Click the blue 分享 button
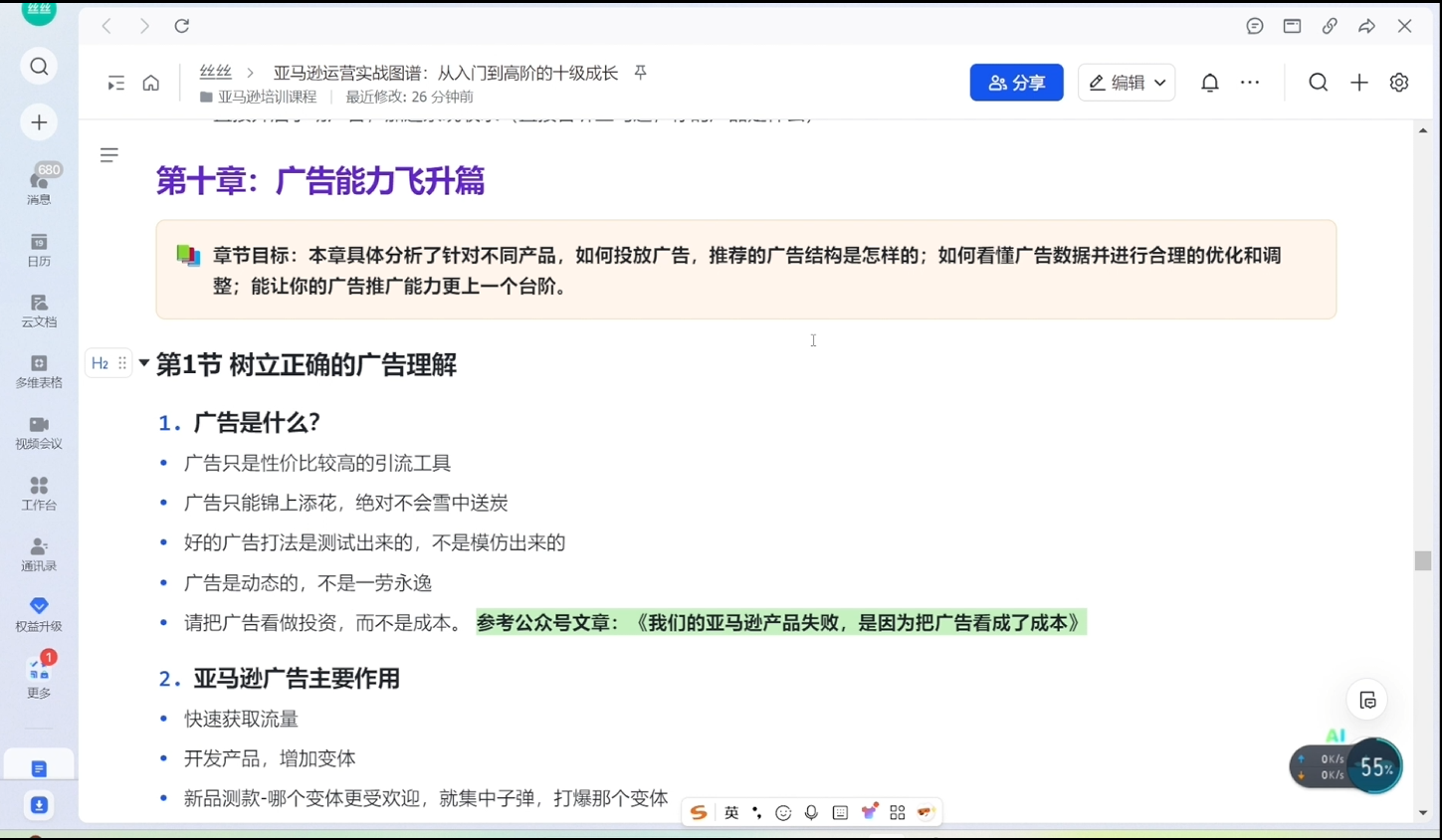This screenshot has width=1442, height=840. click(1016, 83)
